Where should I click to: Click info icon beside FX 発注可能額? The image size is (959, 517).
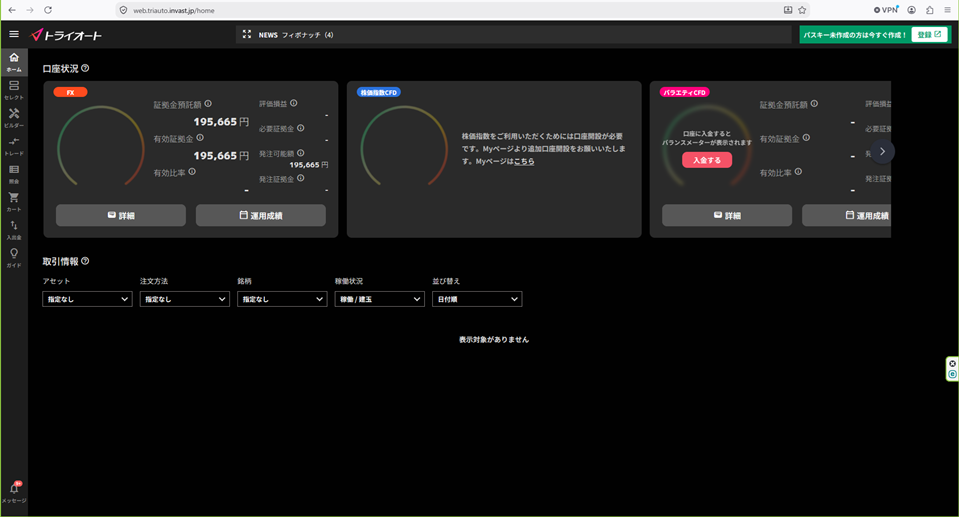300,153
